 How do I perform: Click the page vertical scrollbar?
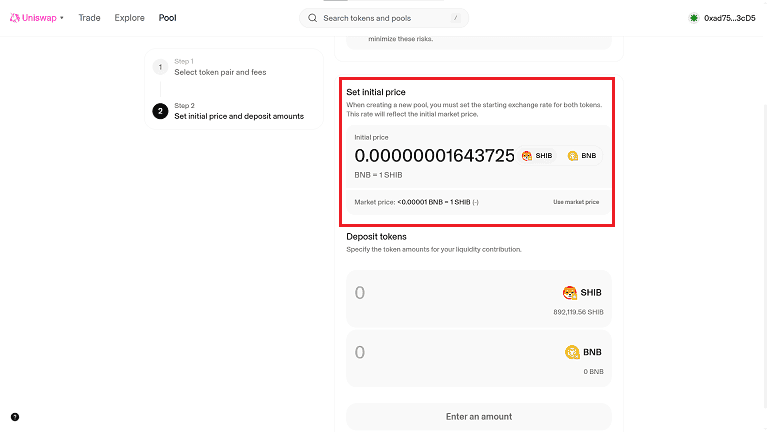[x=766, y=255]
